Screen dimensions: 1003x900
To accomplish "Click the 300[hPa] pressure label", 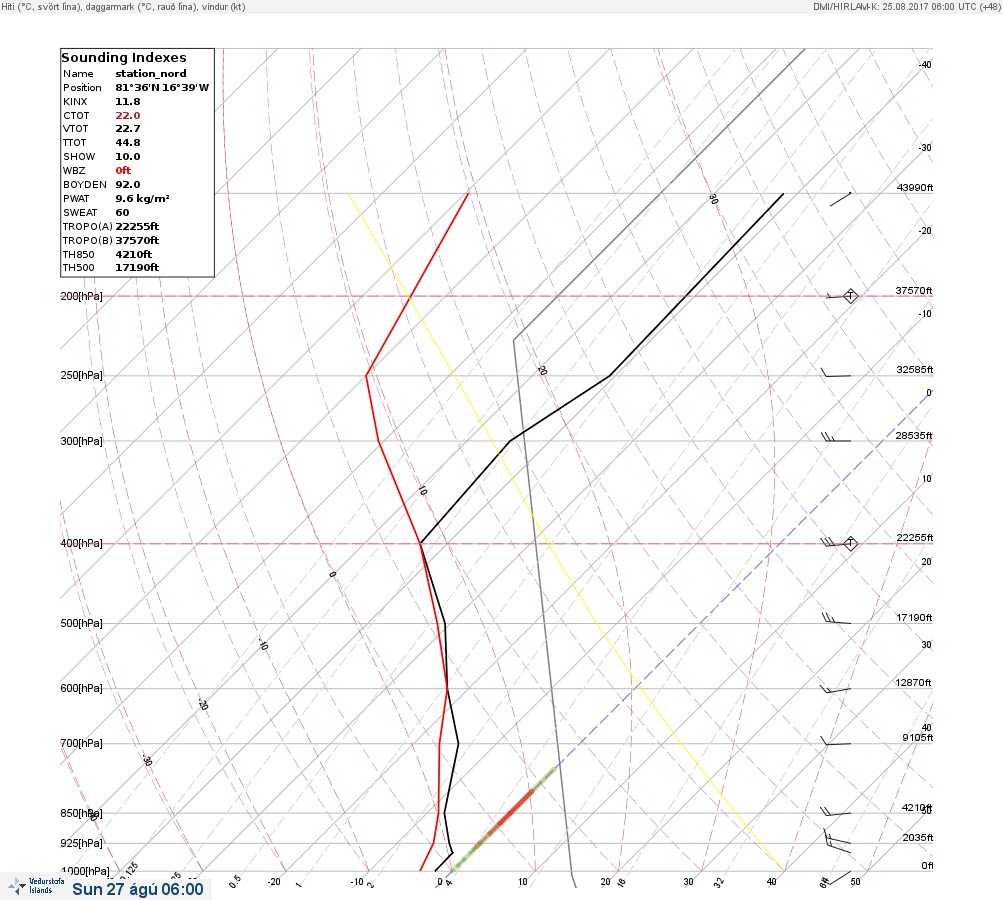I will 81,441.
